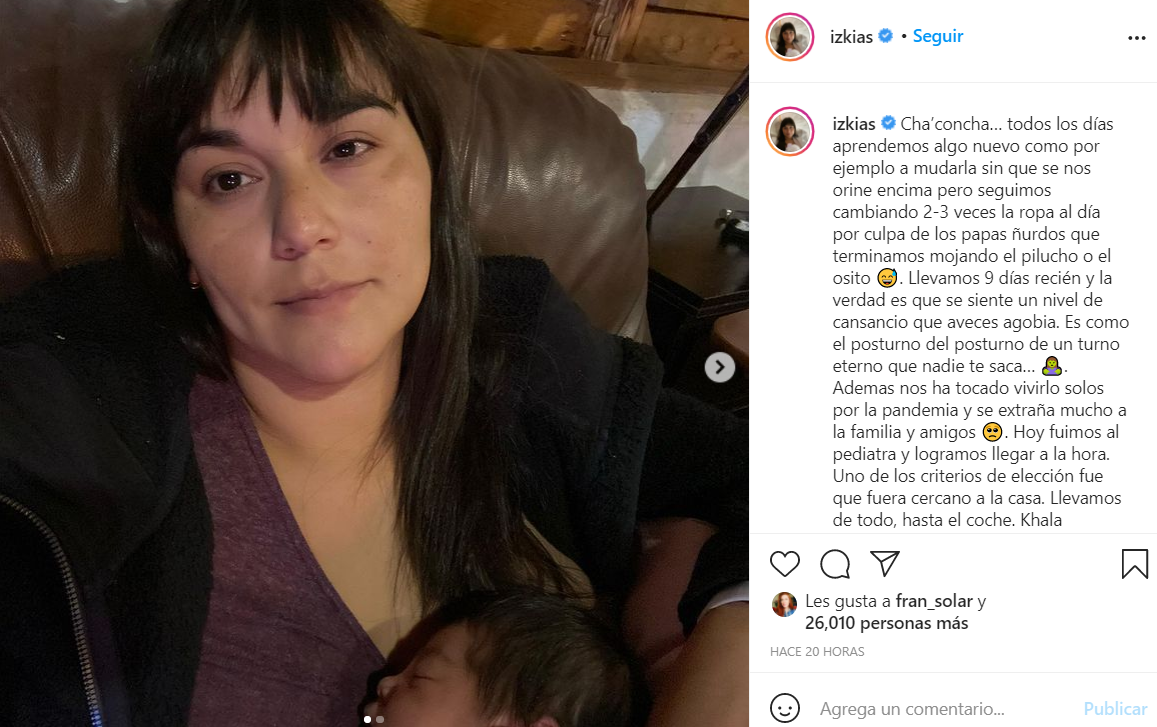Open comments with the speech bubble icon
1157x727 pixels.
(x=835, y=564)
